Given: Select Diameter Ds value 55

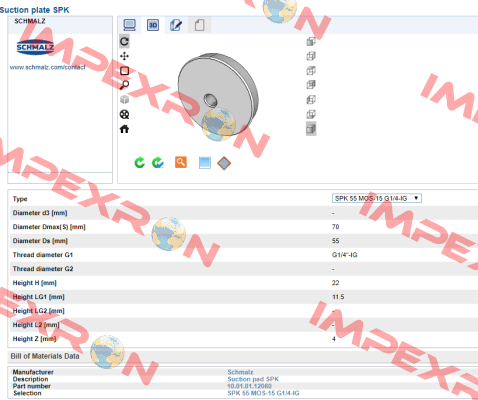Looking at the screenshot, I should pos(335,241).
